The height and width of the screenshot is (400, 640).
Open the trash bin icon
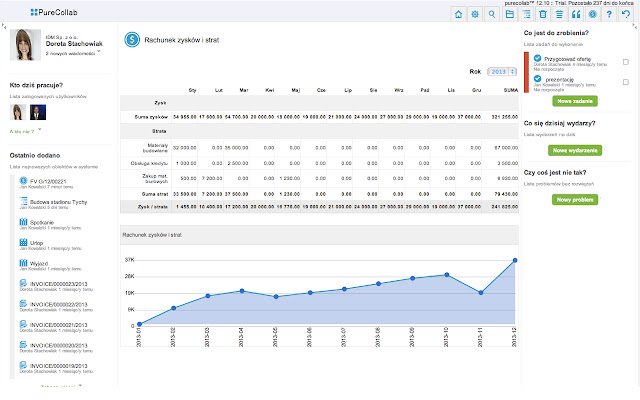(543, 14)
